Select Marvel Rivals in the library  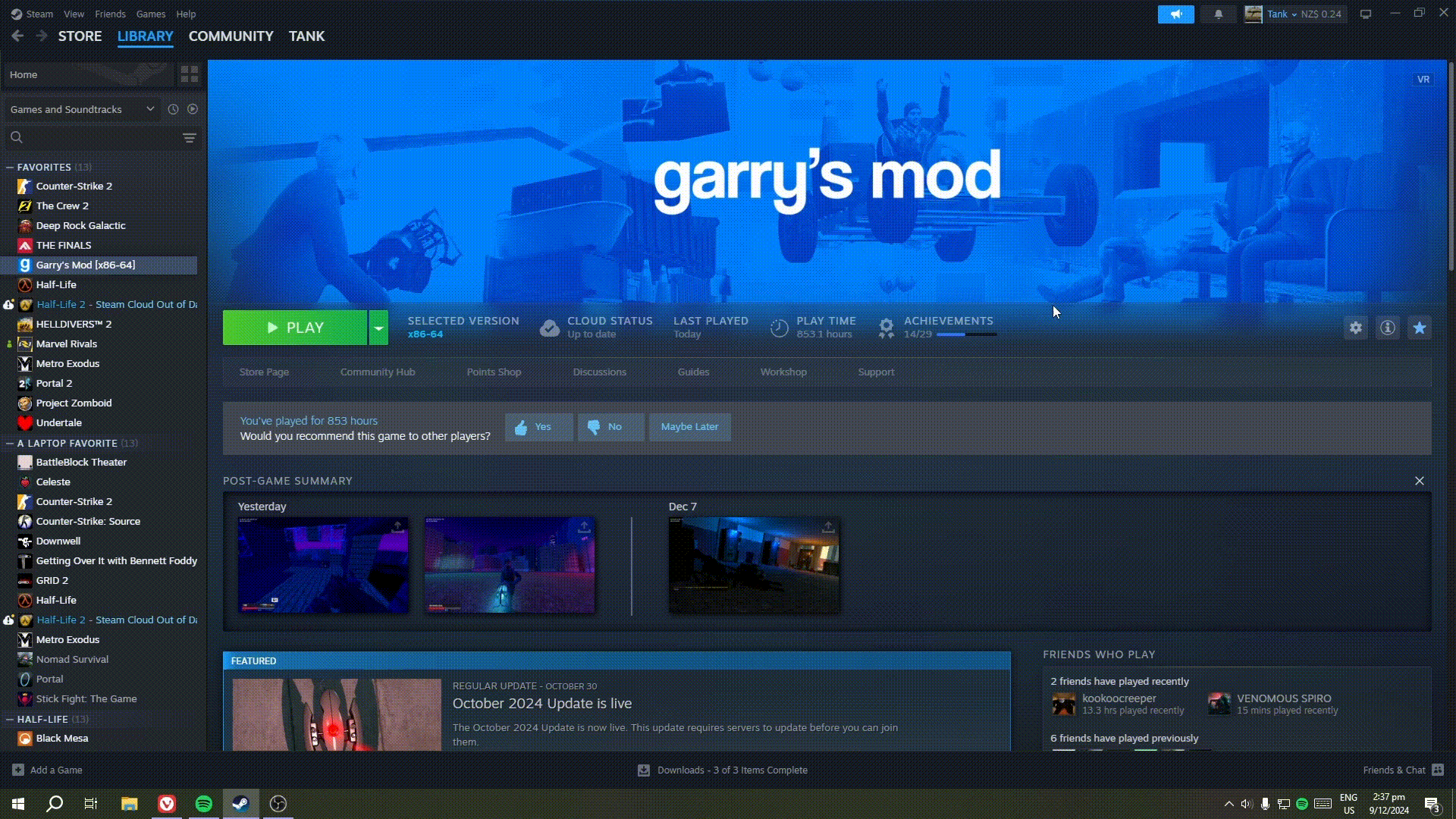(67, 344)
